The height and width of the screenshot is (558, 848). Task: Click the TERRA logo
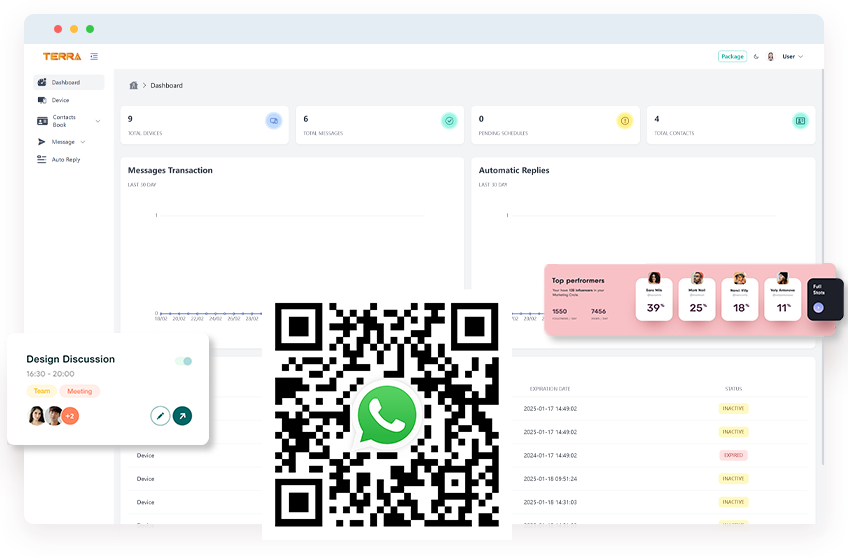(x=62, y=56)
